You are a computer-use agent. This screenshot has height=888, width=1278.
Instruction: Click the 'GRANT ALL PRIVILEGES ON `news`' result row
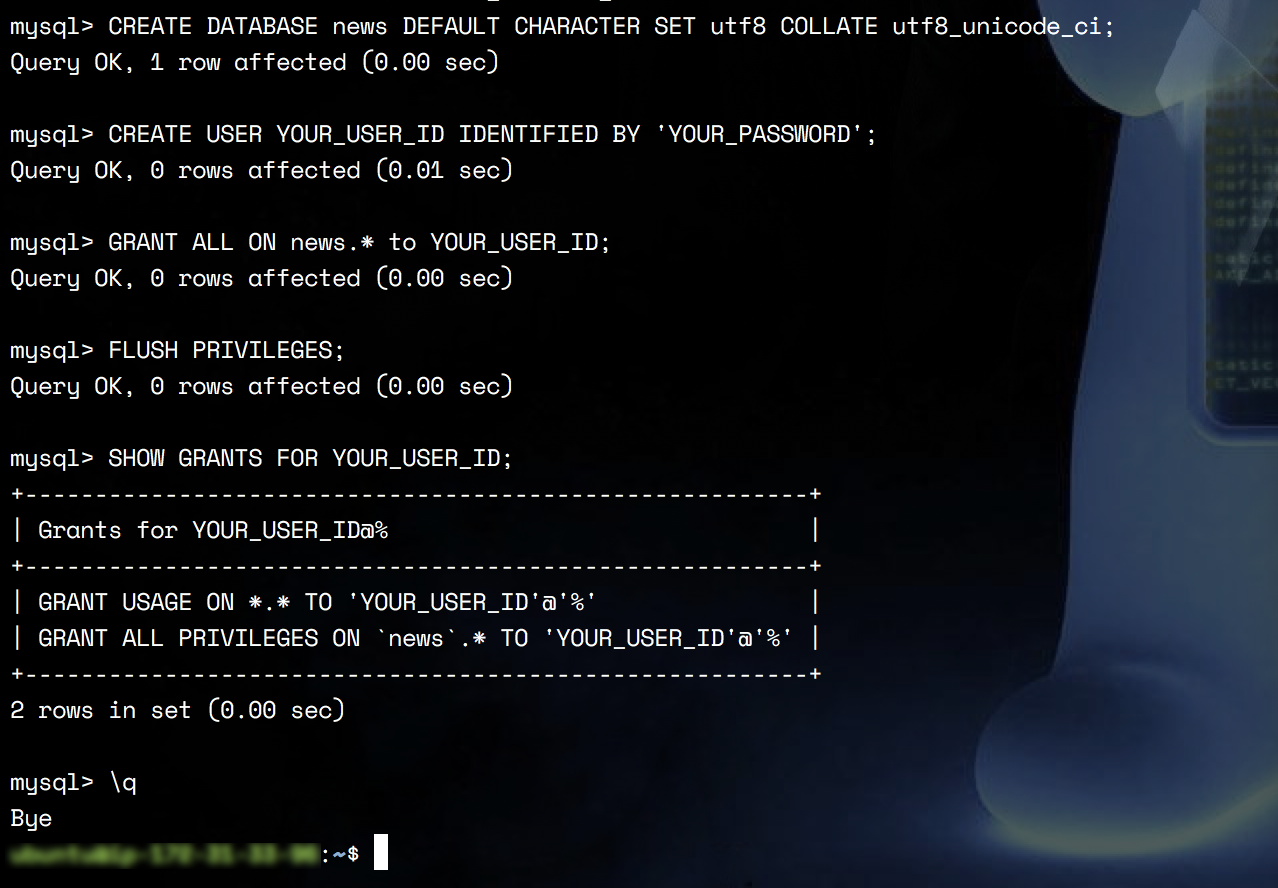416,639
